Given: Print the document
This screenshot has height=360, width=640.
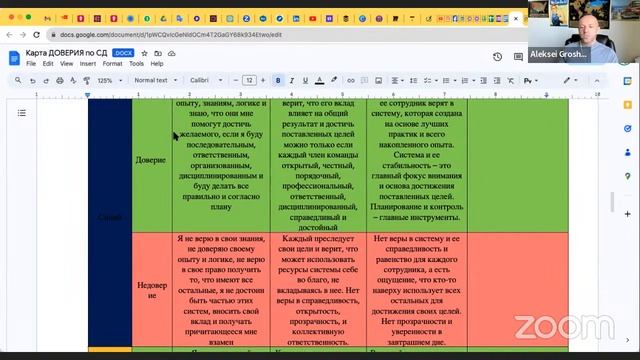Looking at the screenshot, I should point(60,81).
